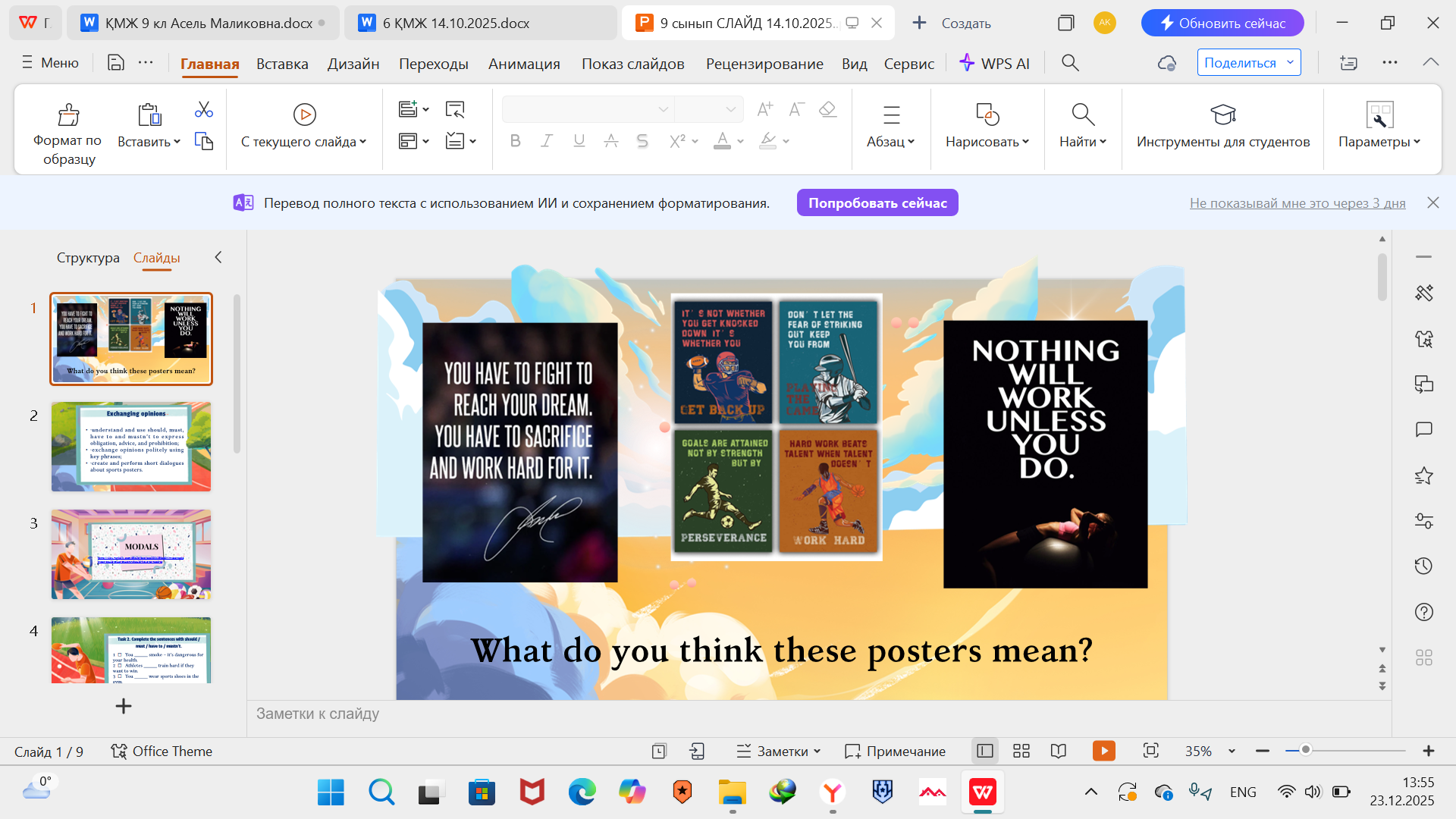Toggle Normal view in status bar
This screenshot has height=819, width=1456.
click(985, 751)
